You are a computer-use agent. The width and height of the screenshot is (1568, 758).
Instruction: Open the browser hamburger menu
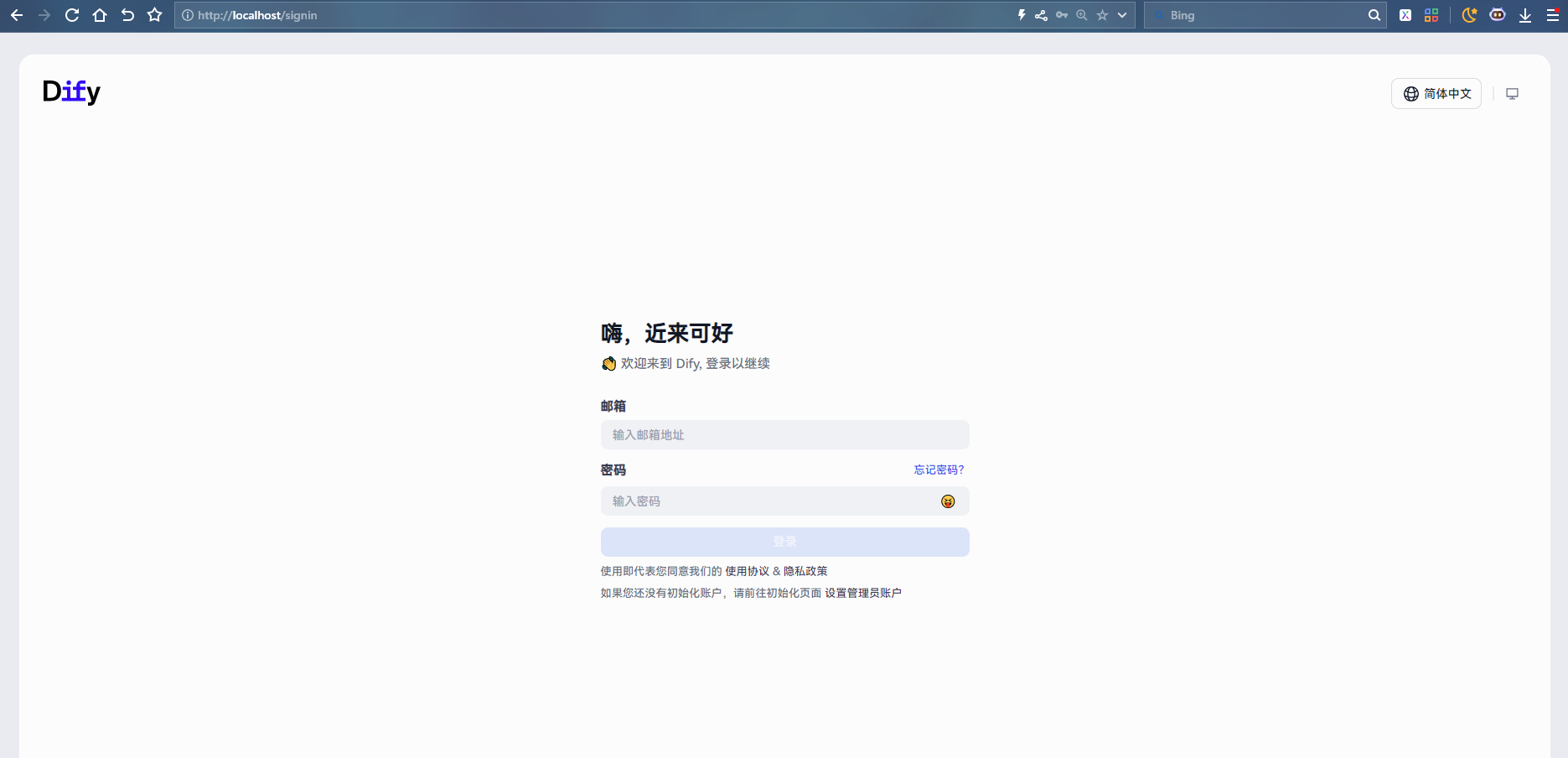[1553, 15]
